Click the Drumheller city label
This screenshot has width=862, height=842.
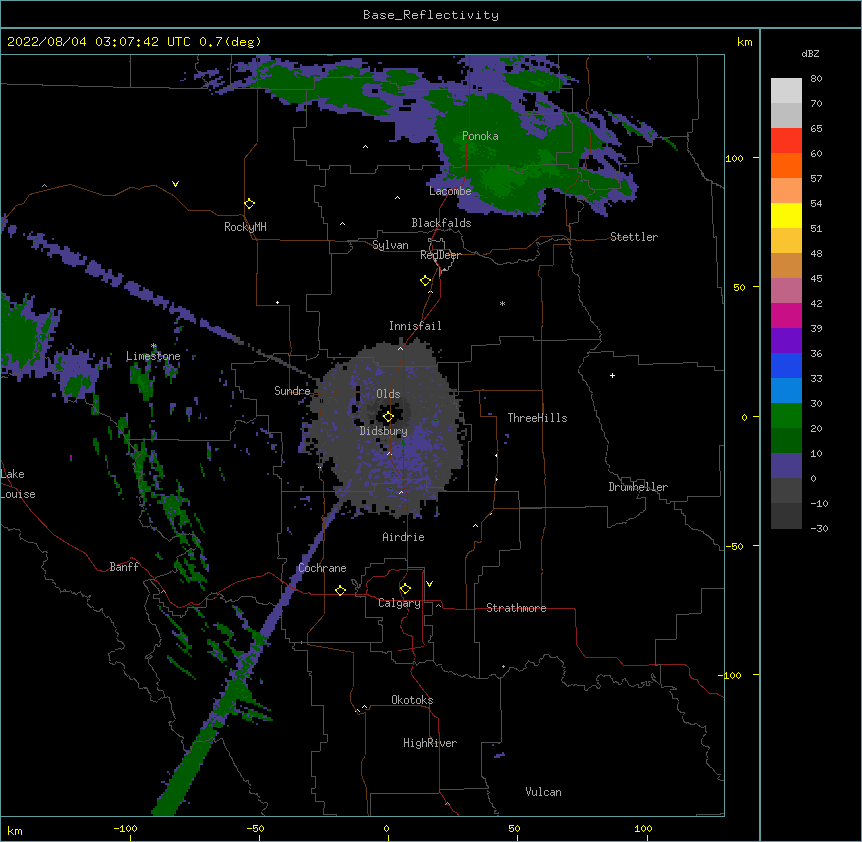tap(638, 487)
